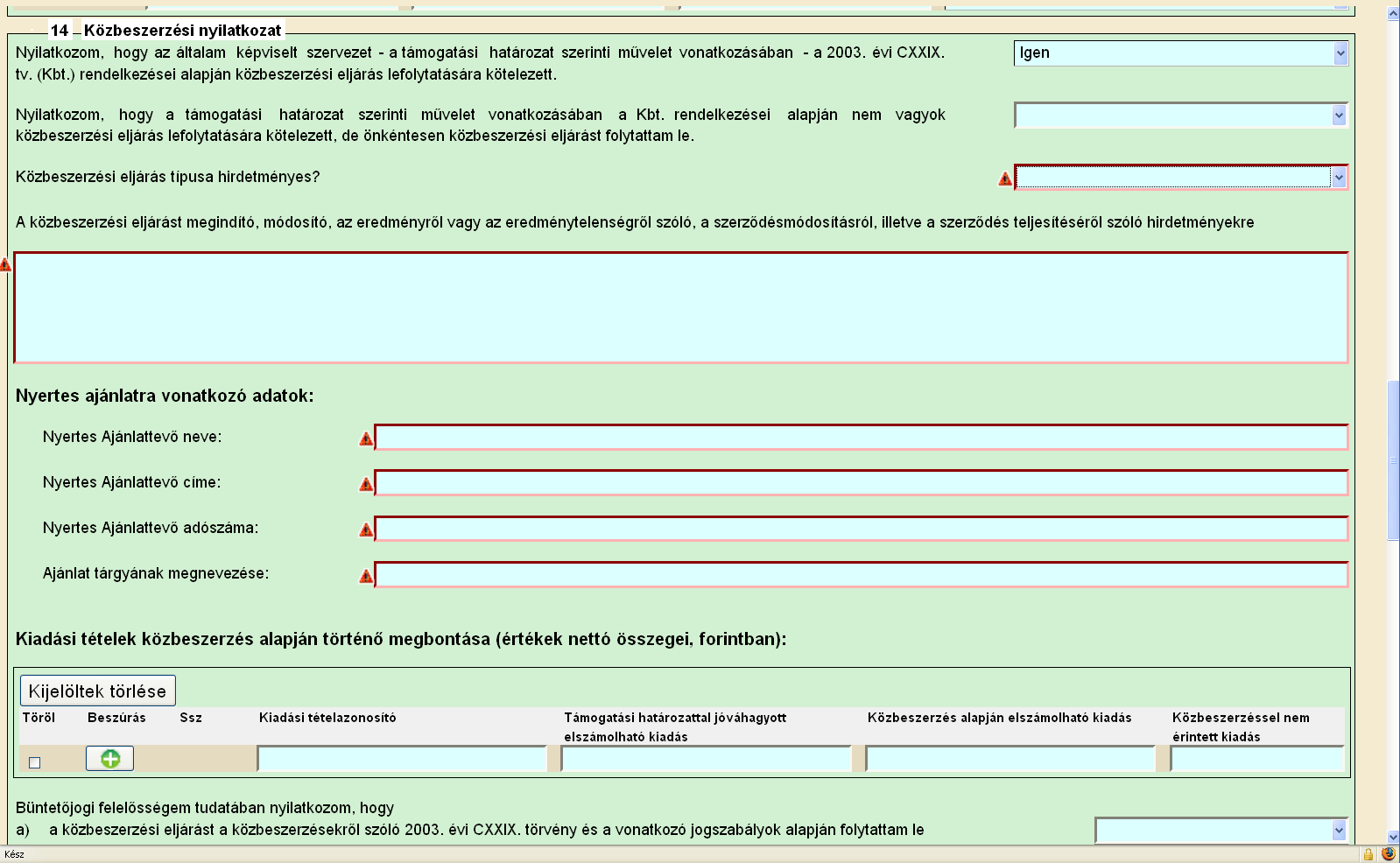Click warning icon left of the large hirdetmények textarea

click(x=5, y=263)
